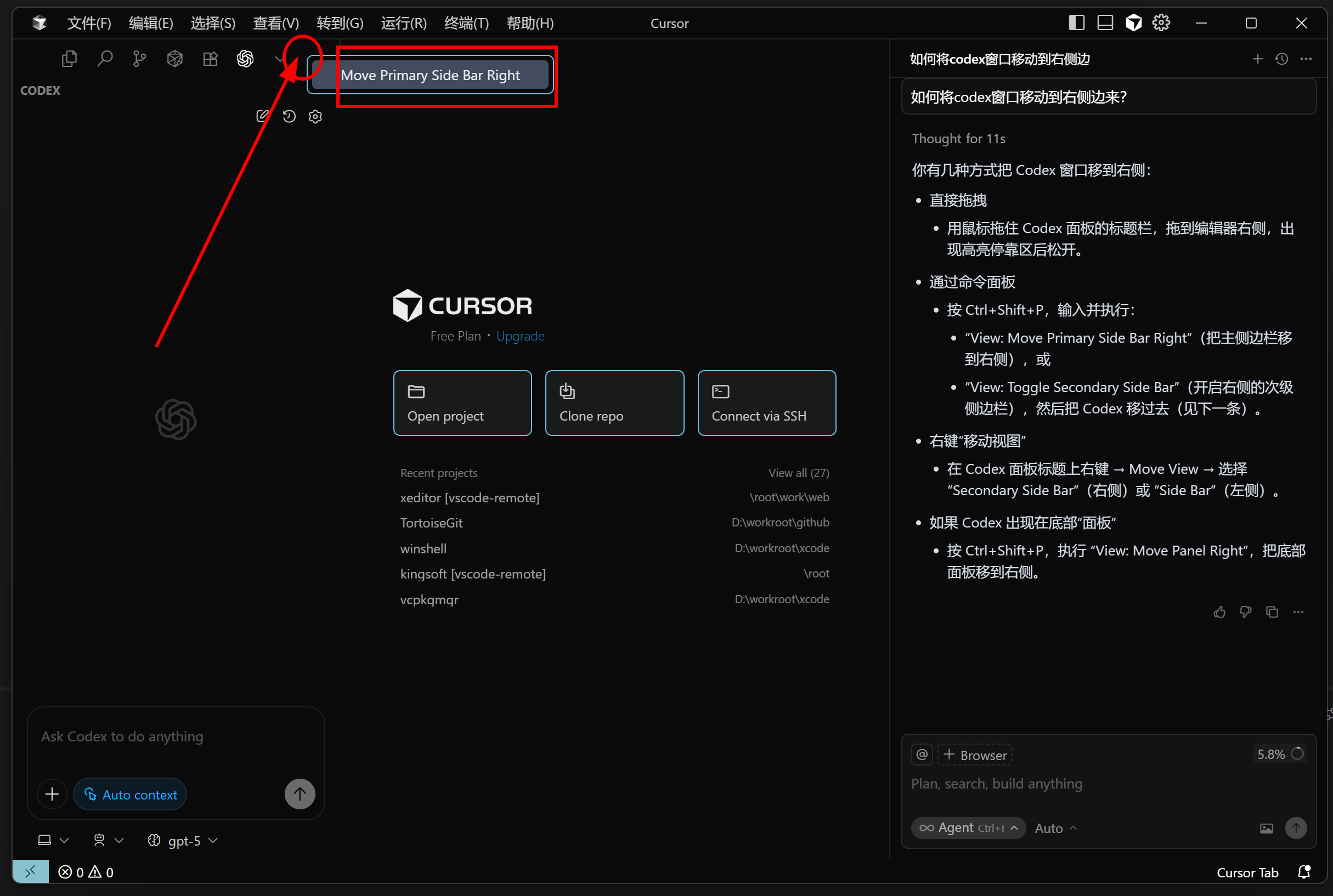Expand activity bar overflow chevron
The image size is (1333, 896).
tap(280, 58)
